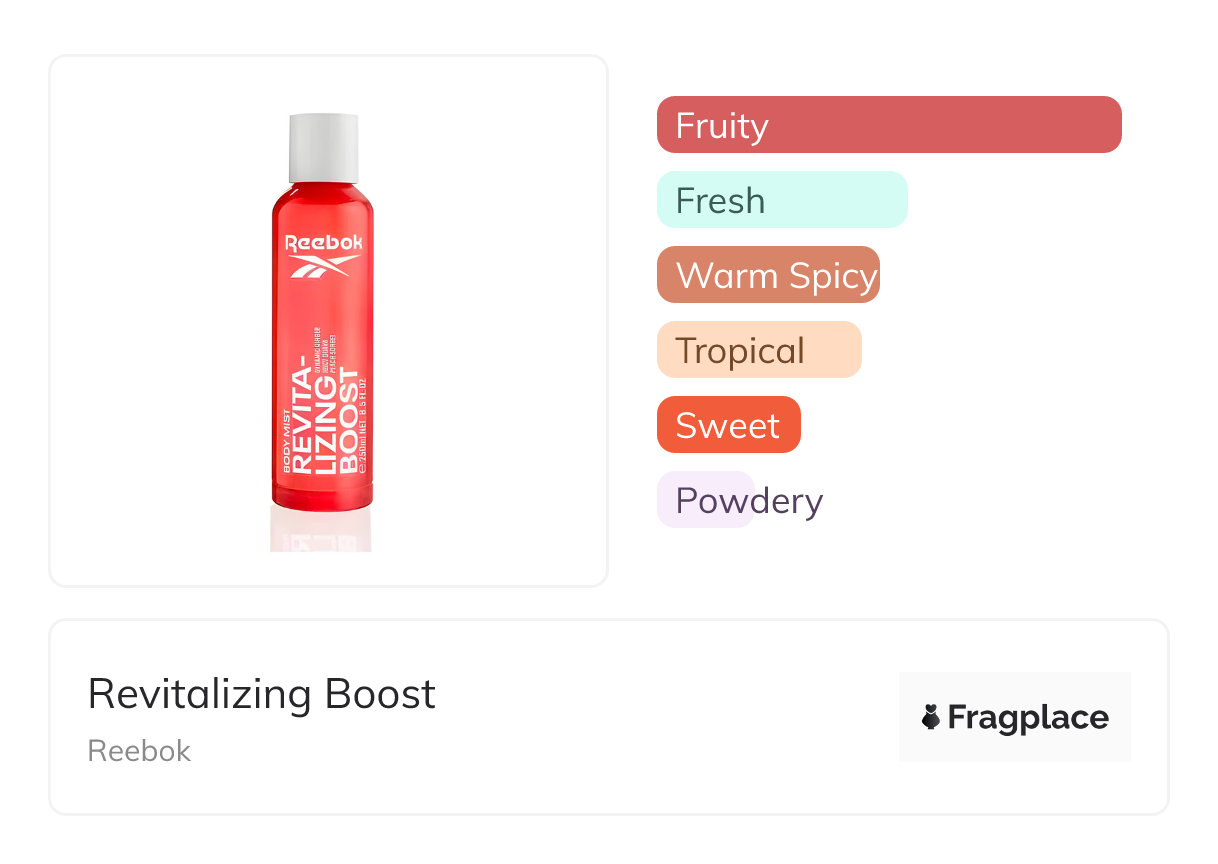The height and width of the screenshot is (864, 1218).
Task: Select the Tropical accord bar
Action: coord(758,350)
